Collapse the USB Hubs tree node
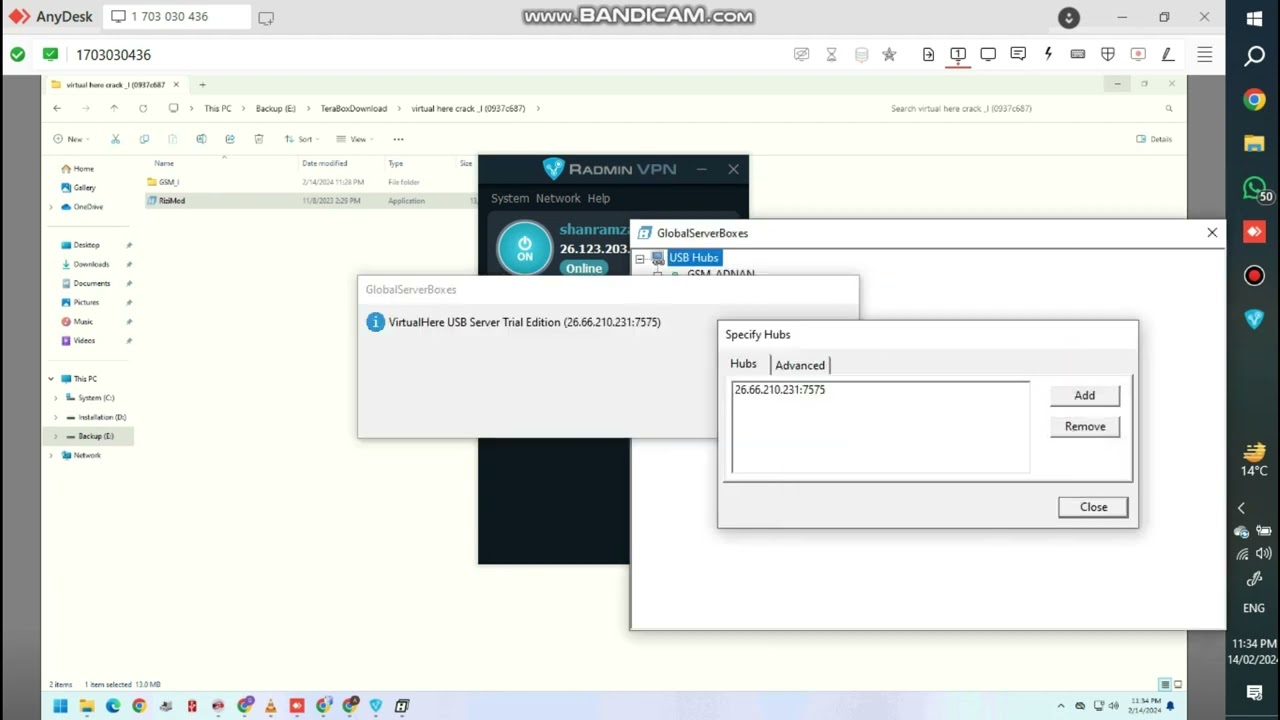 coord(640,258)
